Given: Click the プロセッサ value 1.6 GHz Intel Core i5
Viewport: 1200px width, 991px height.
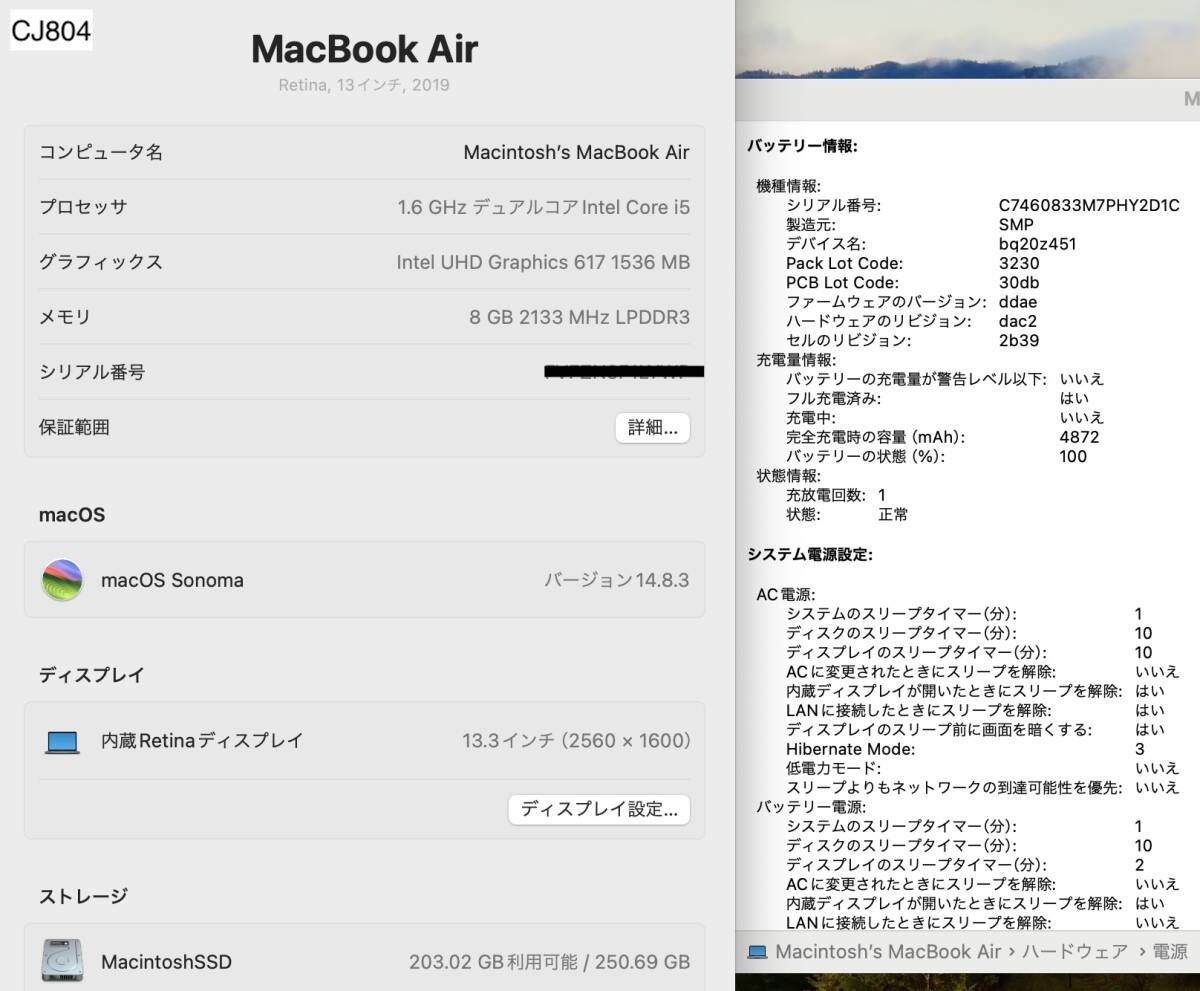Looking at the screenshot, I should pyautogui.click(x=543, y=207).
